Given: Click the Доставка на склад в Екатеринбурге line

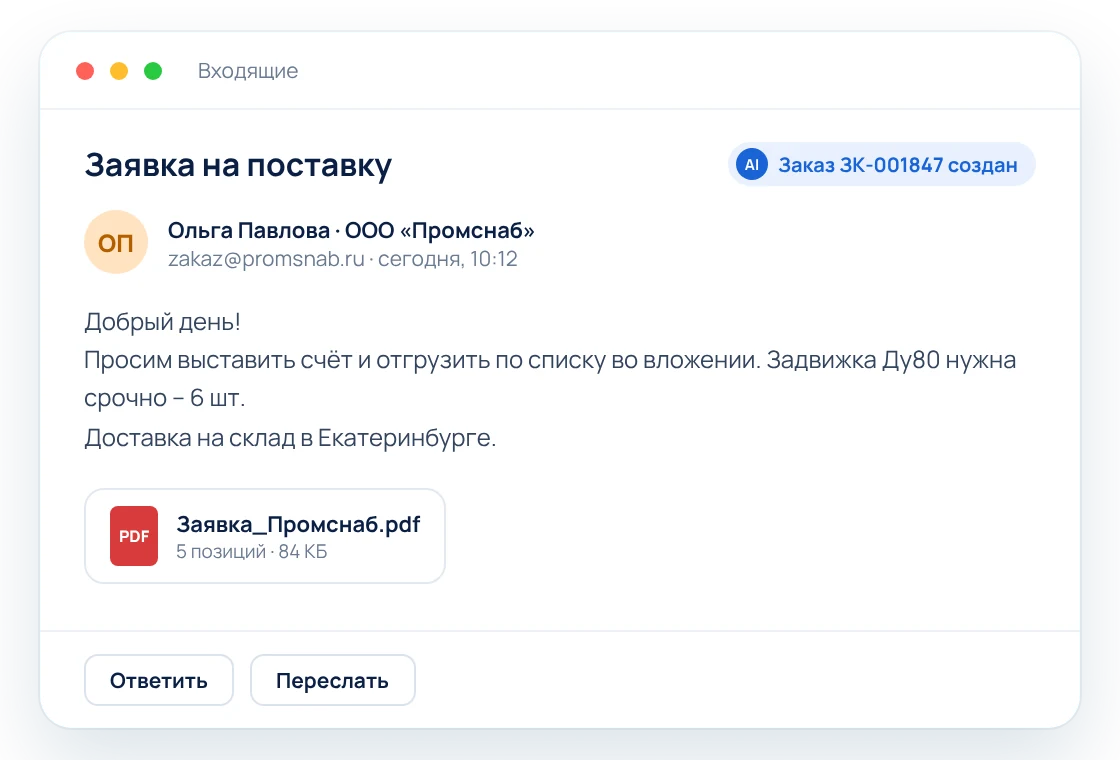Looking at the screenshot, I should 290,437.
